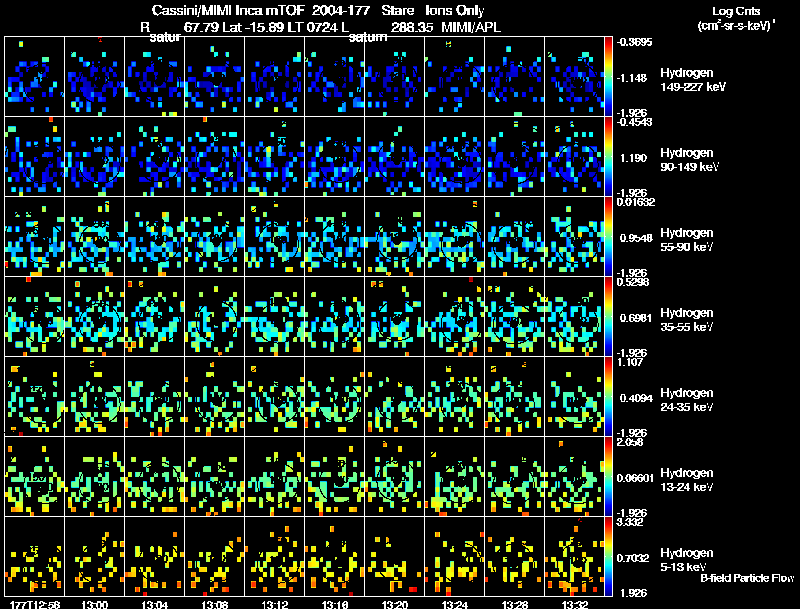Select the 13-24 keV image at 13:04
800x609 pixels.
(155, 477)
